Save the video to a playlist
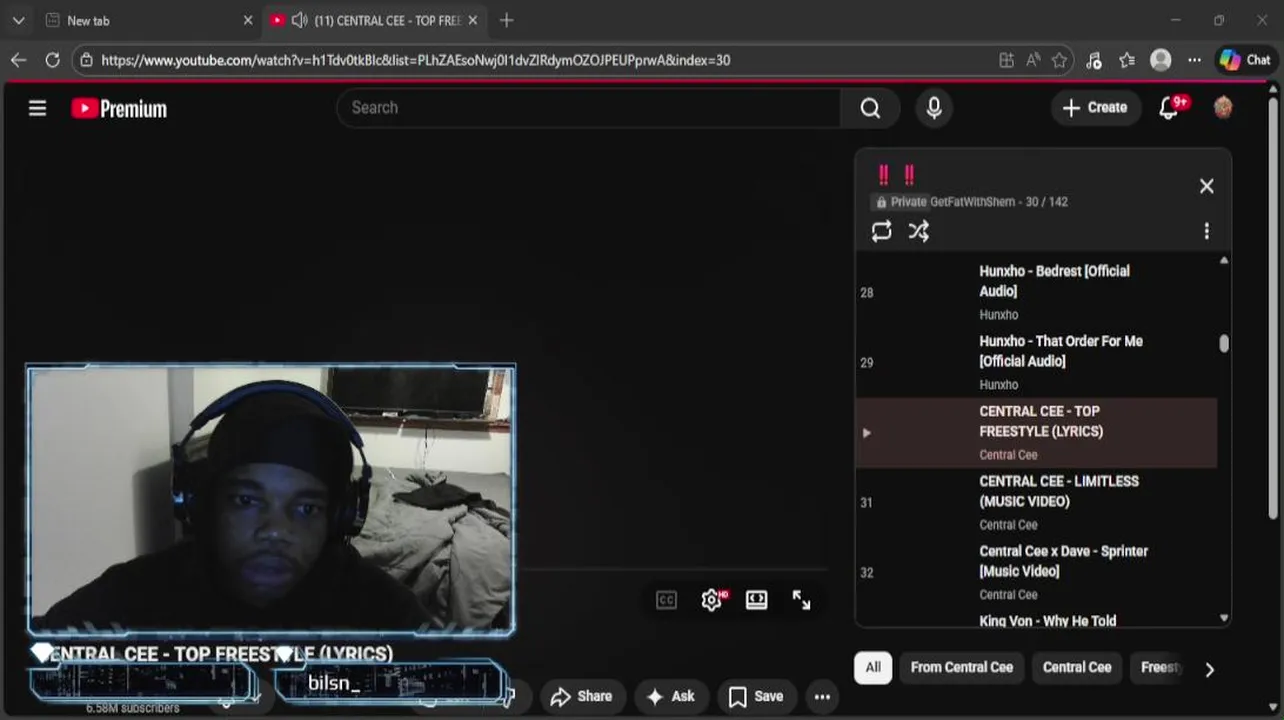 [756, 696]
